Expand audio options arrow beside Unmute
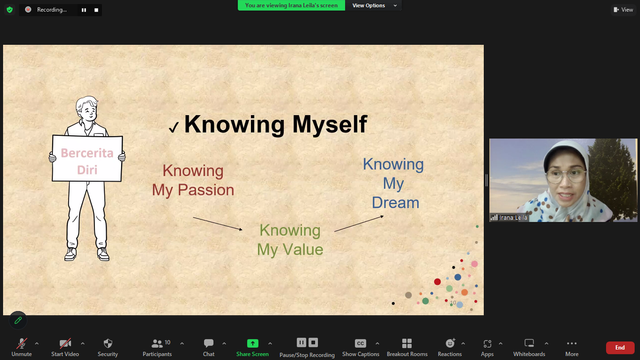Image resolution: width=640 pixels, height=360 pixels. coord(37,343)
